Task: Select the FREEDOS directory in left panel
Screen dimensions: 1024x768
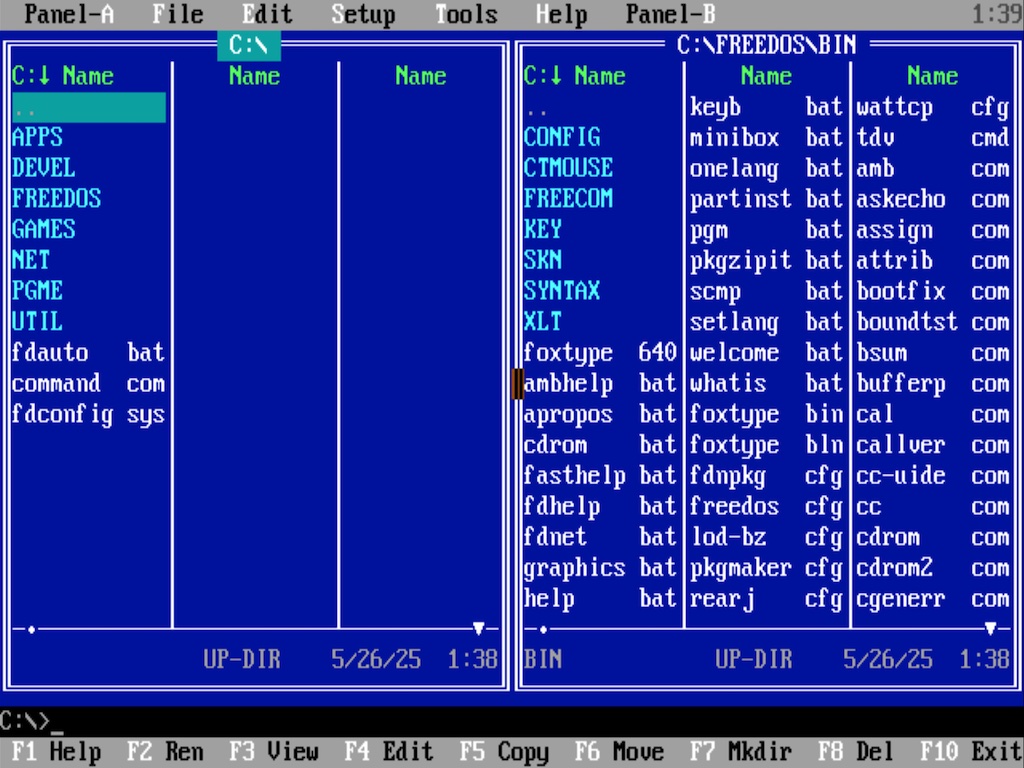Action: (57, 199)
